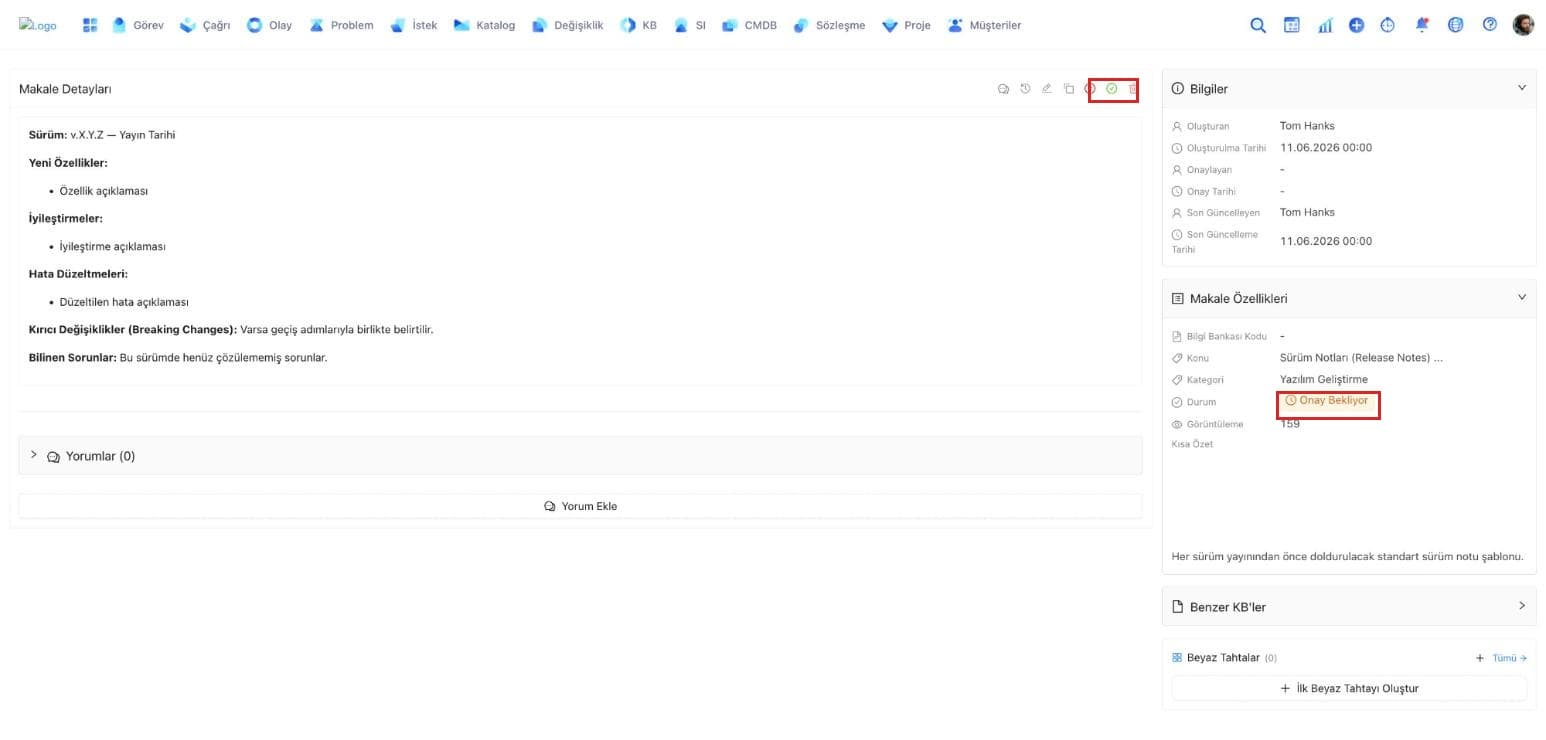Viewport: 1546px width, 740px height.
Task: Open article version history clock icon
Action: (x=1025, y=89)
